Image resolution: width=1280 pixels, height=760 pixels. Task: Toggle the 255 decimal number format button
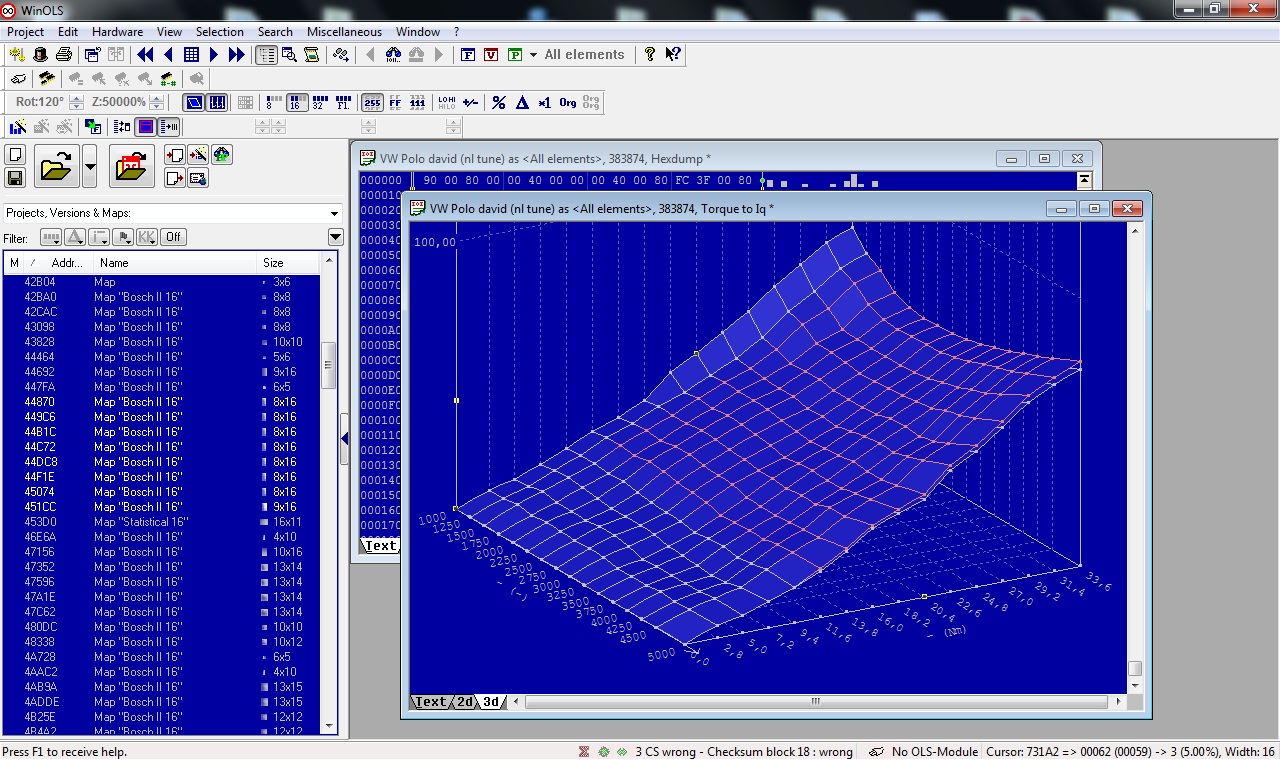pos(371,102)
